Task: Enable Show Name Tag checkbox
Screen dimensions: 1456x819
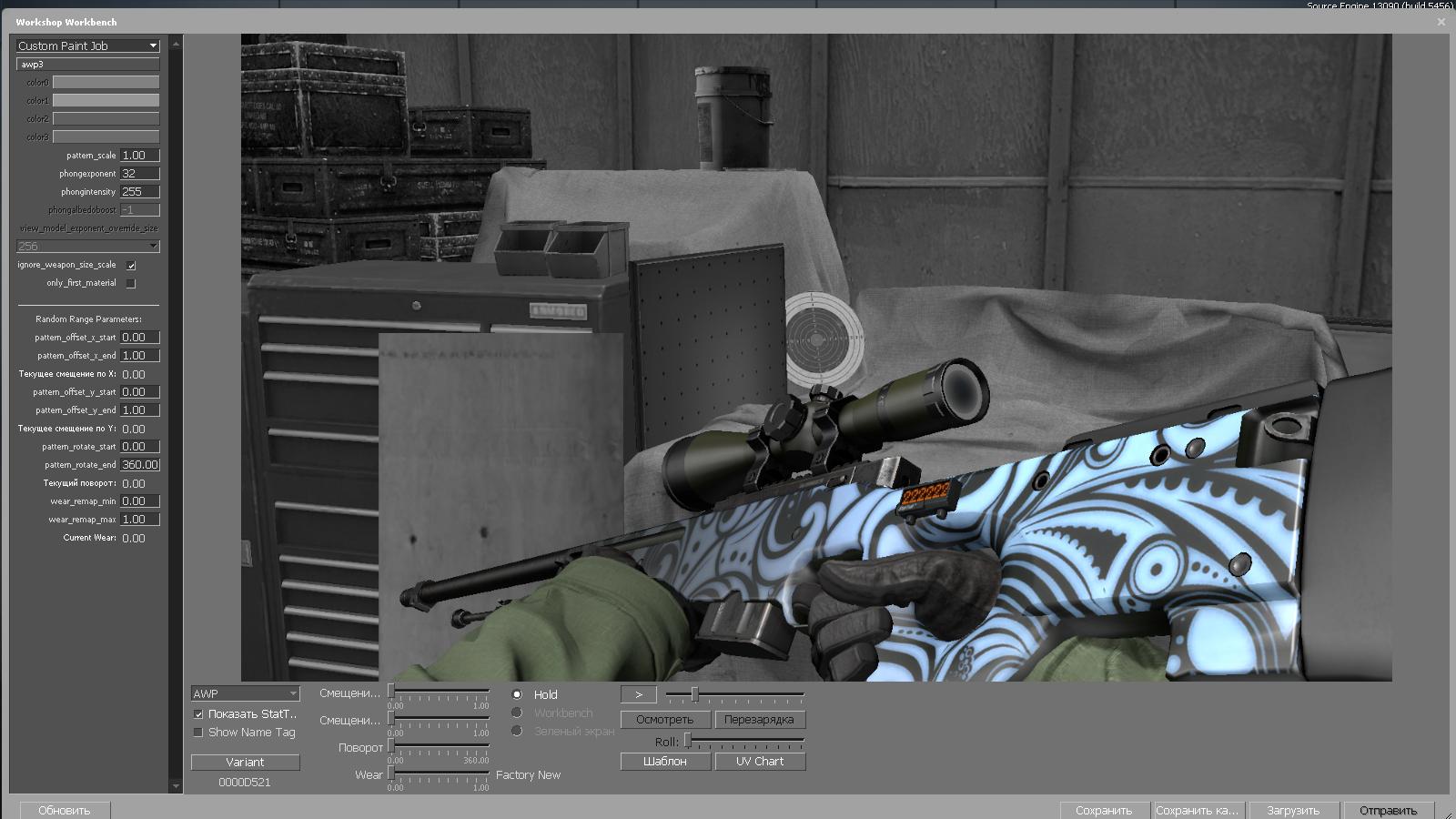Action: pyautogui.click(x=198, y=733)
